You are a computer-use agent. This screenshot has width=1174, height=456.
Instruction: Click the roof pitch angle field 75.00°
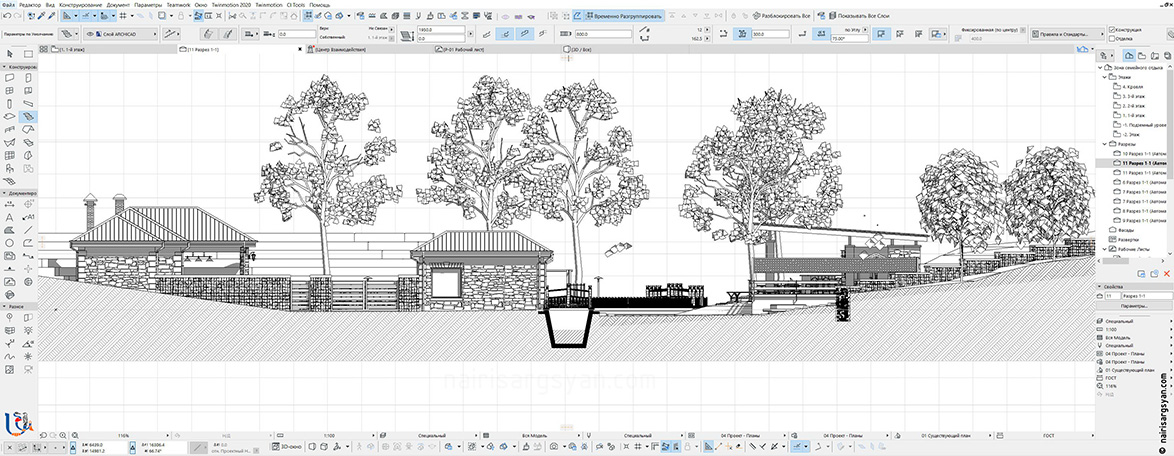pos(848,37)
